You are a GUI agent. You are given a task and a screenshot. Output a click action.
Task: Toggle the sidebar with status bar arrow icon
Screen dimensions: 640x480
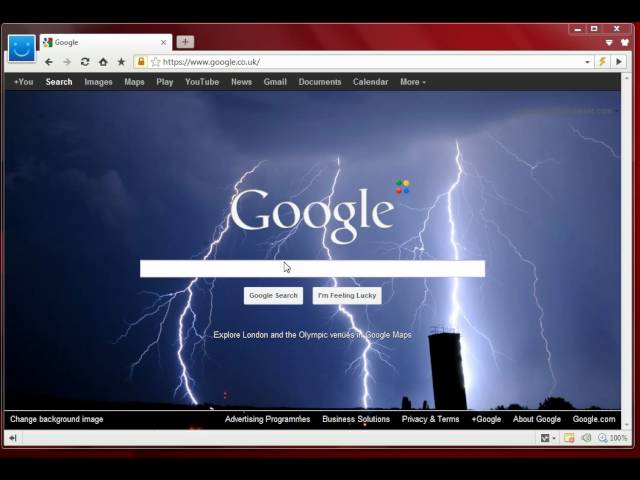13,438
